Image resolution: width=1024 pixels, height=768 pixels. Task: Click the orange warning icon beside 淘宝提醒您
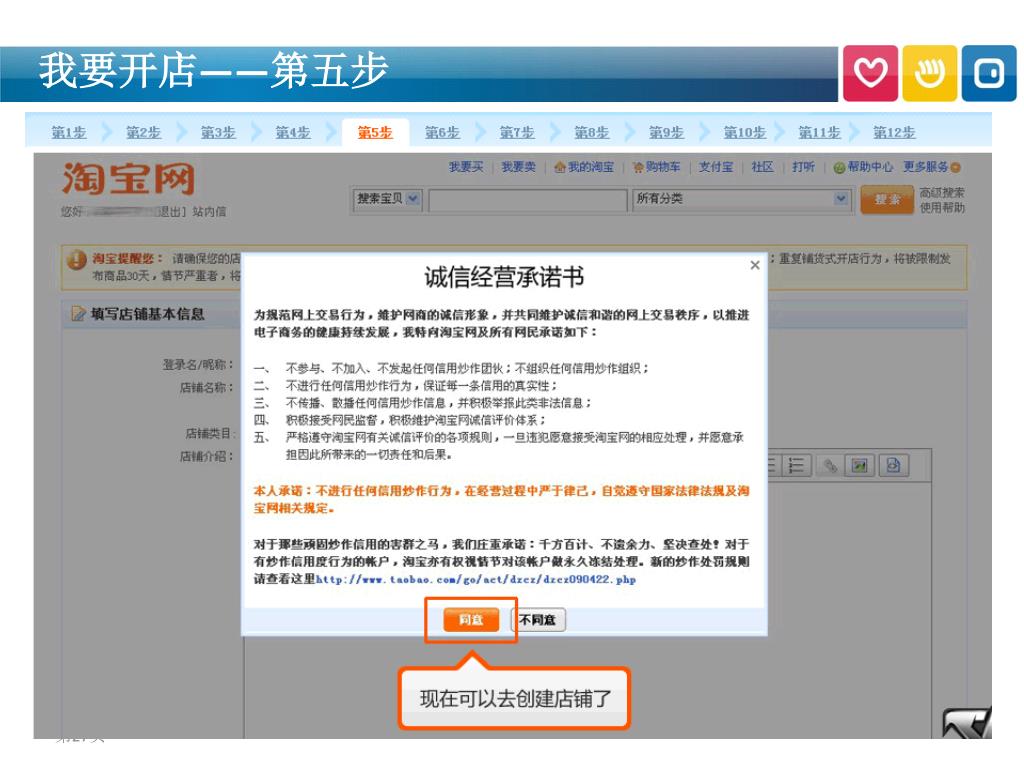coord(76,260)
